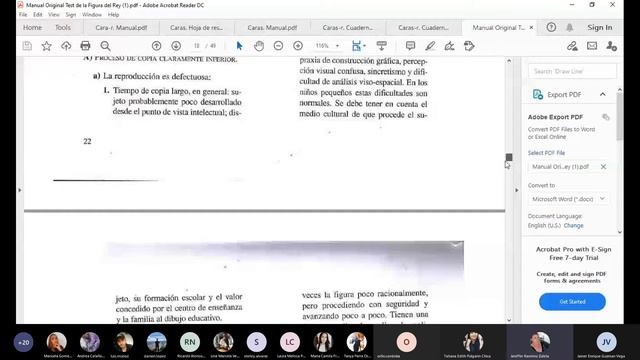The image size is (640, 360).
Task: Remove the selected file Manual Ori..ey (1).pdf
Action: pos(603,167)
